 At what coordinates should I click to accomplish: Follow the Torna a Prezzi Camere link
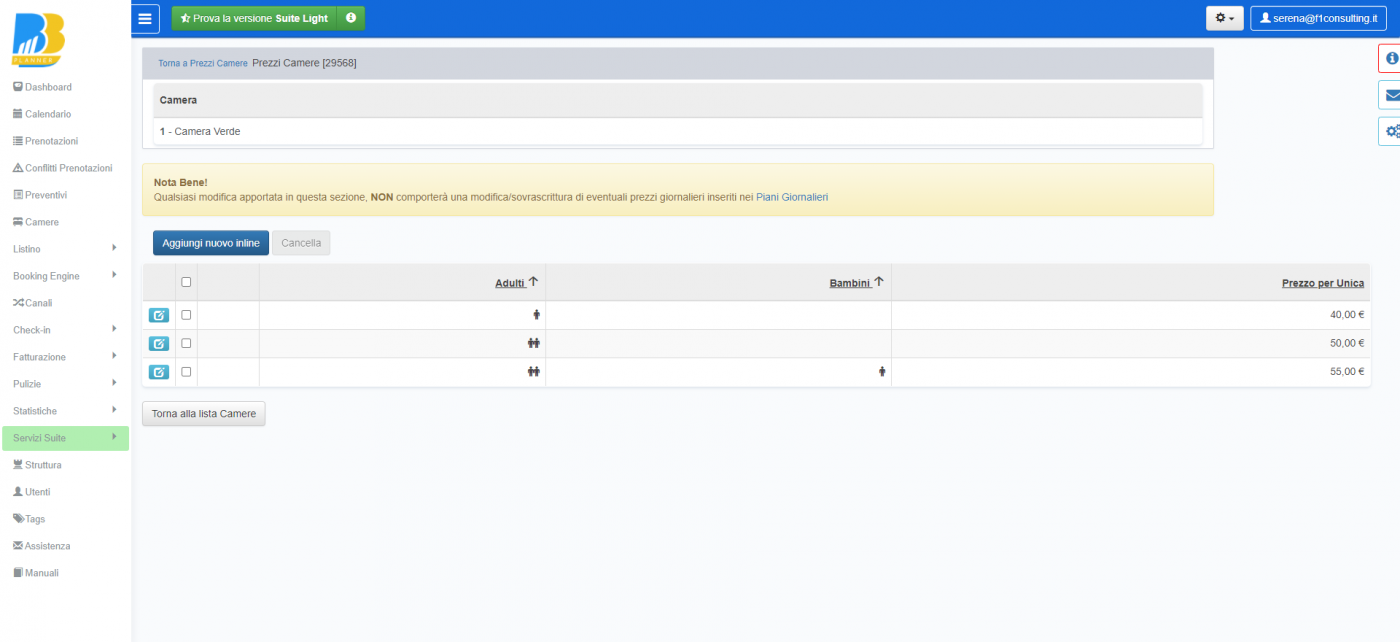coord(203,63)
